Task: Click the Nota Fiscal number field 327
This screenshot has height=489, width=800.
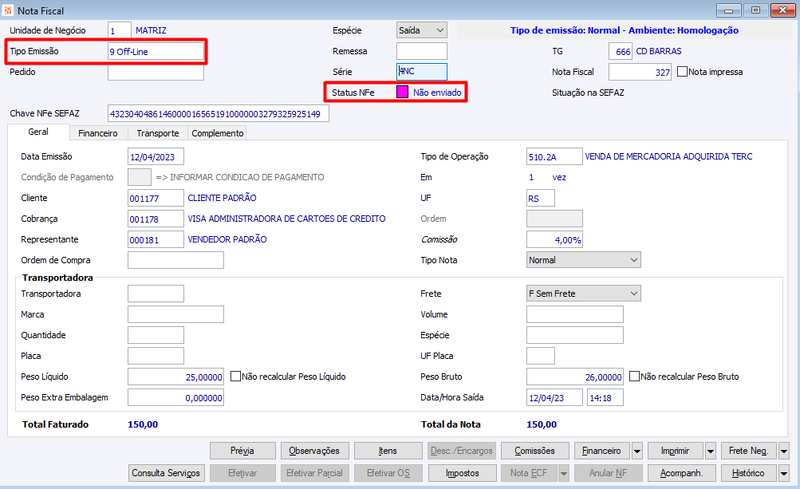Action: pos(640,72)
